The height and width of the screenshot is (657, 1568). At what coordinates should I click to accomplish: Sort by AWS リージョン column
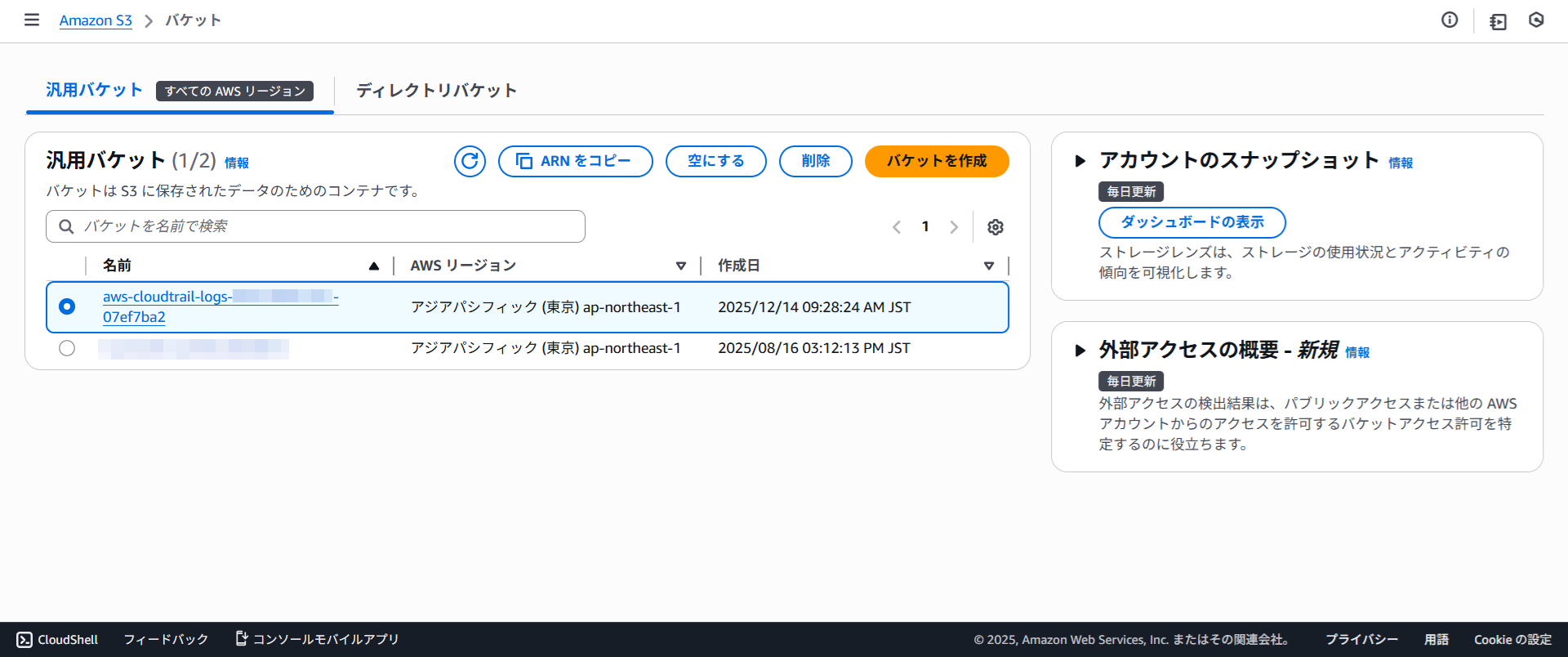(680, 266)
